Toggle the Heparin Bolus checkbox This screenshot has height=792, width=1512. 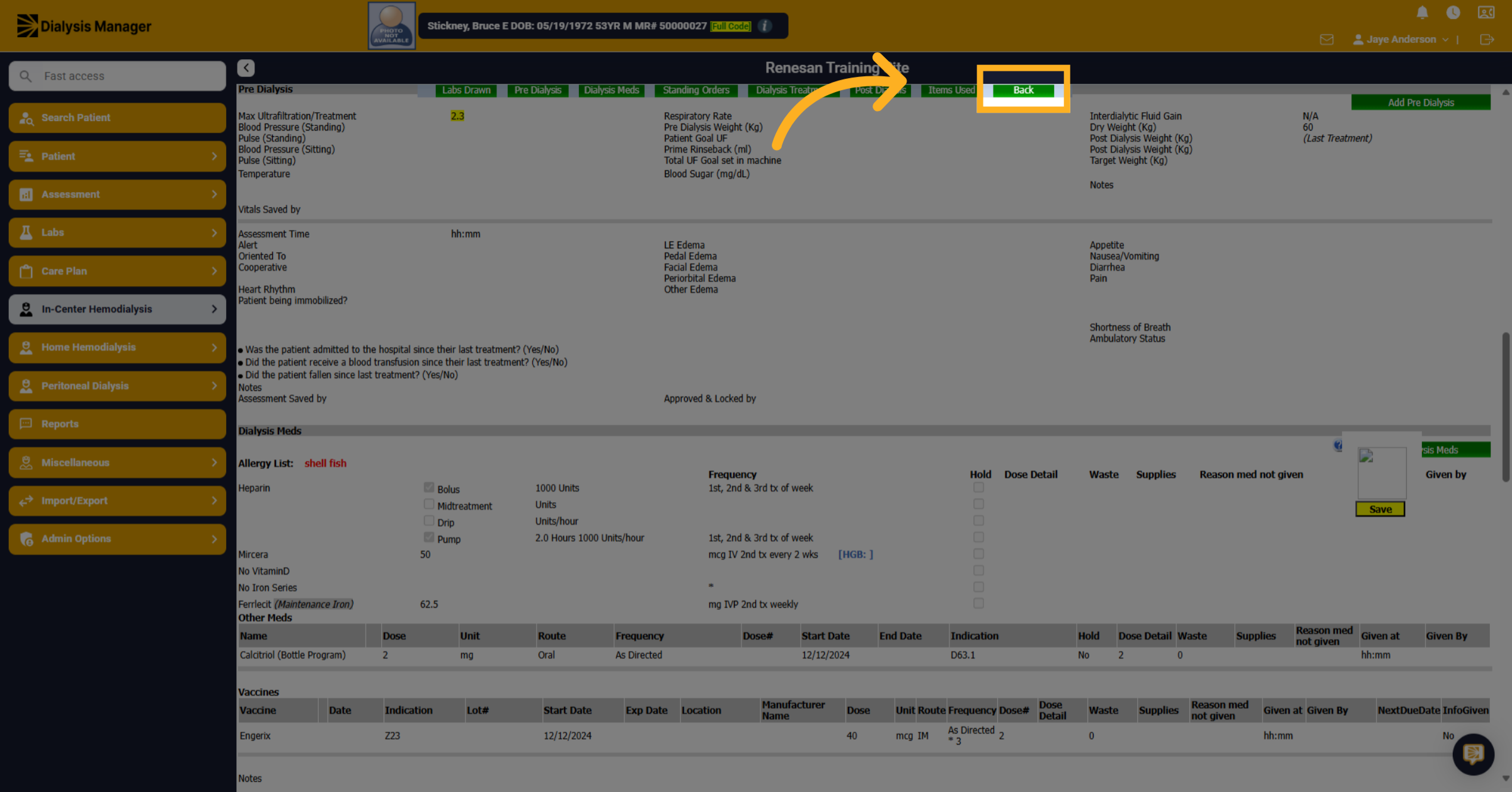pos(429,487)
